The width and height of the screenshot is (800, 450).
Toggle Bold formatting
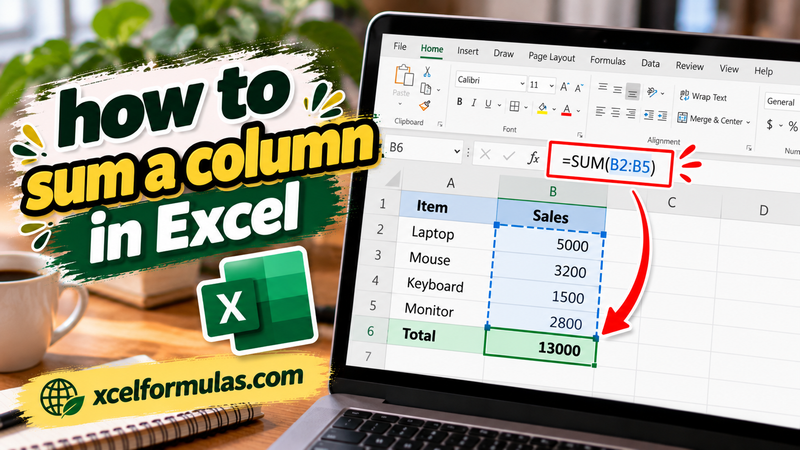(459, 102)
